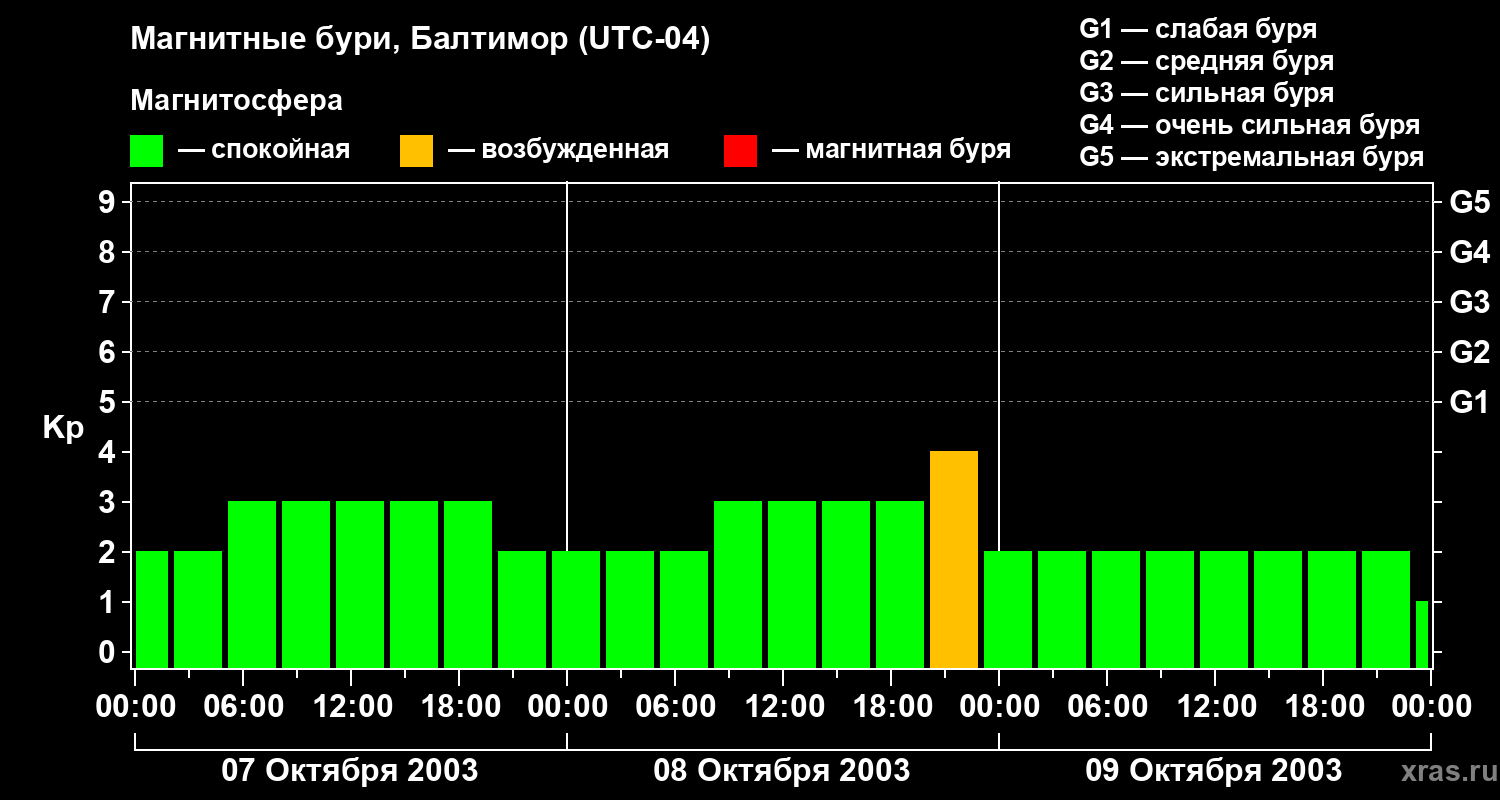Select the orange Kp 4 bar

click(x=954, y=560)
